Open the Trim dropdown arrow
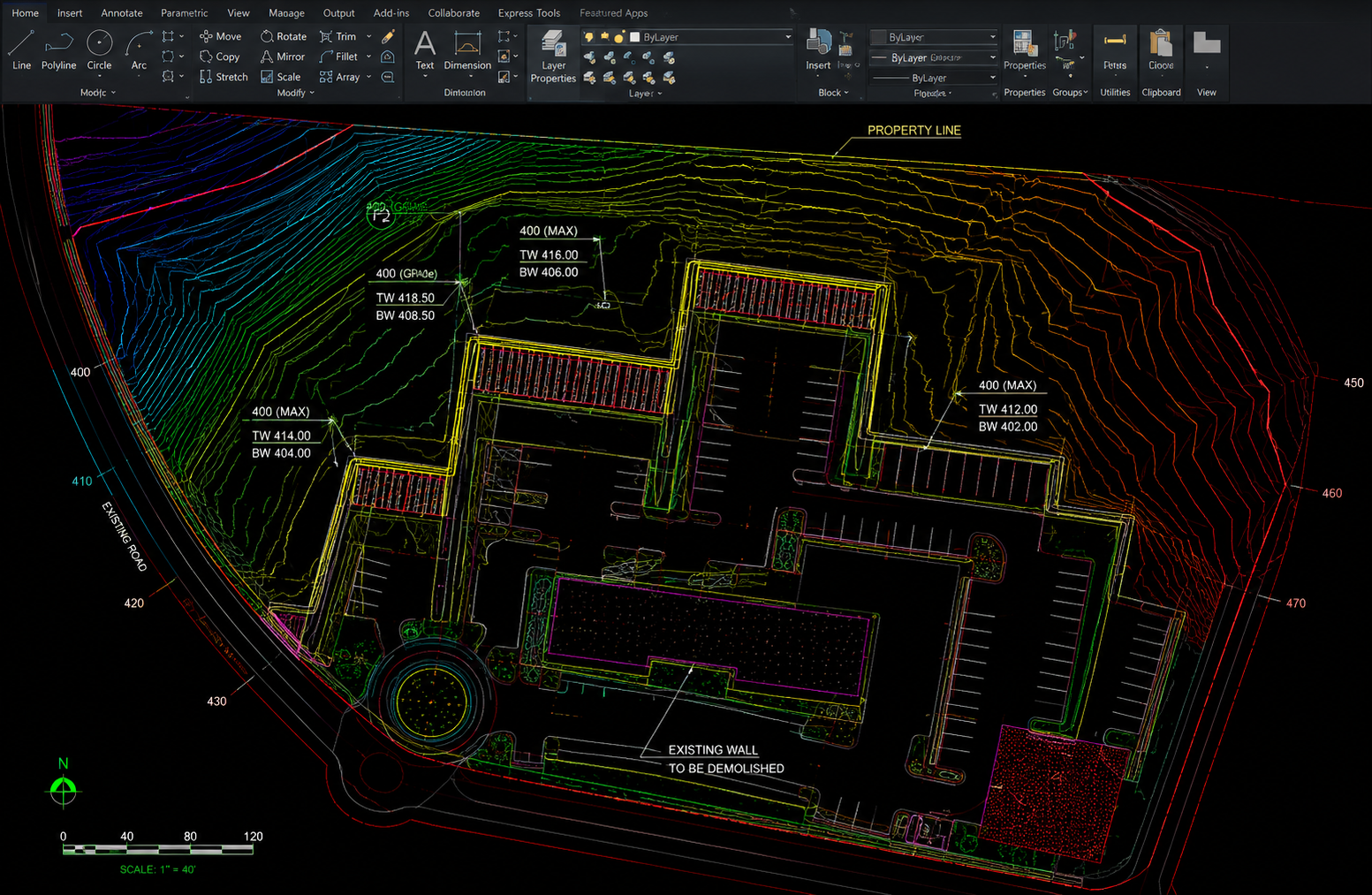 368,36
